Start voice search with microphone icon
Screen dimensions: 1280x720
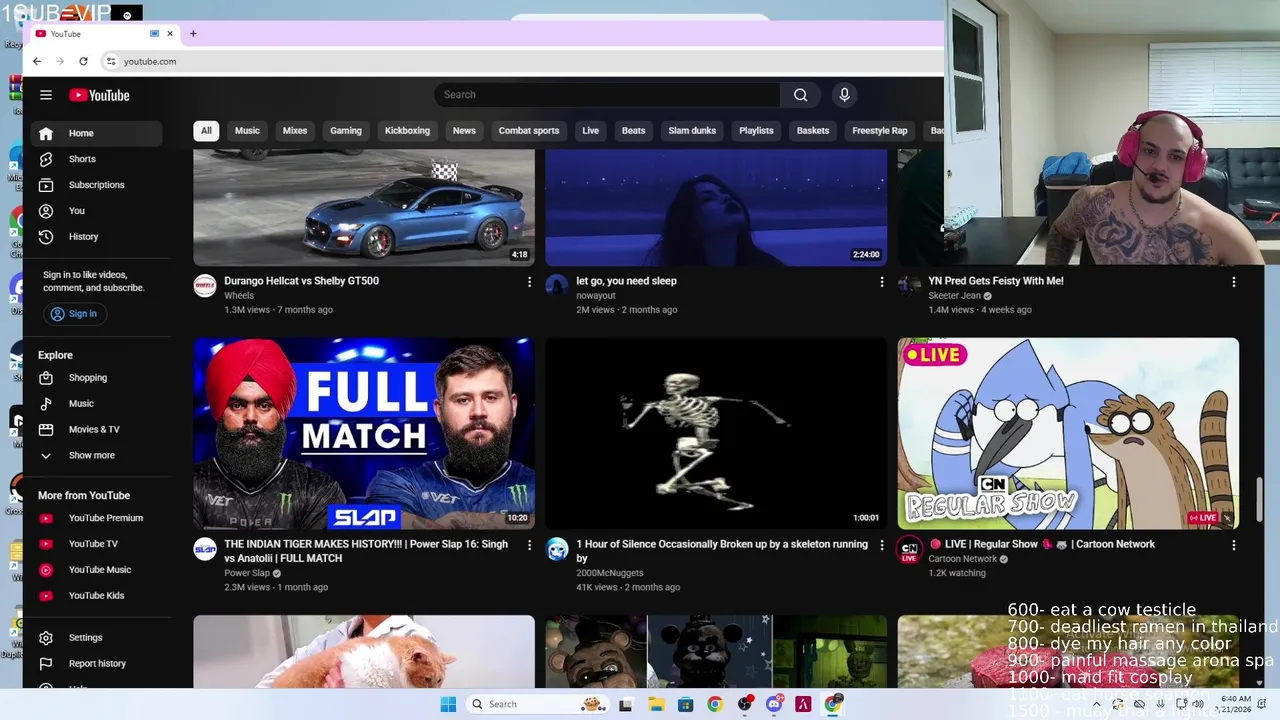[x=844, y=95]
